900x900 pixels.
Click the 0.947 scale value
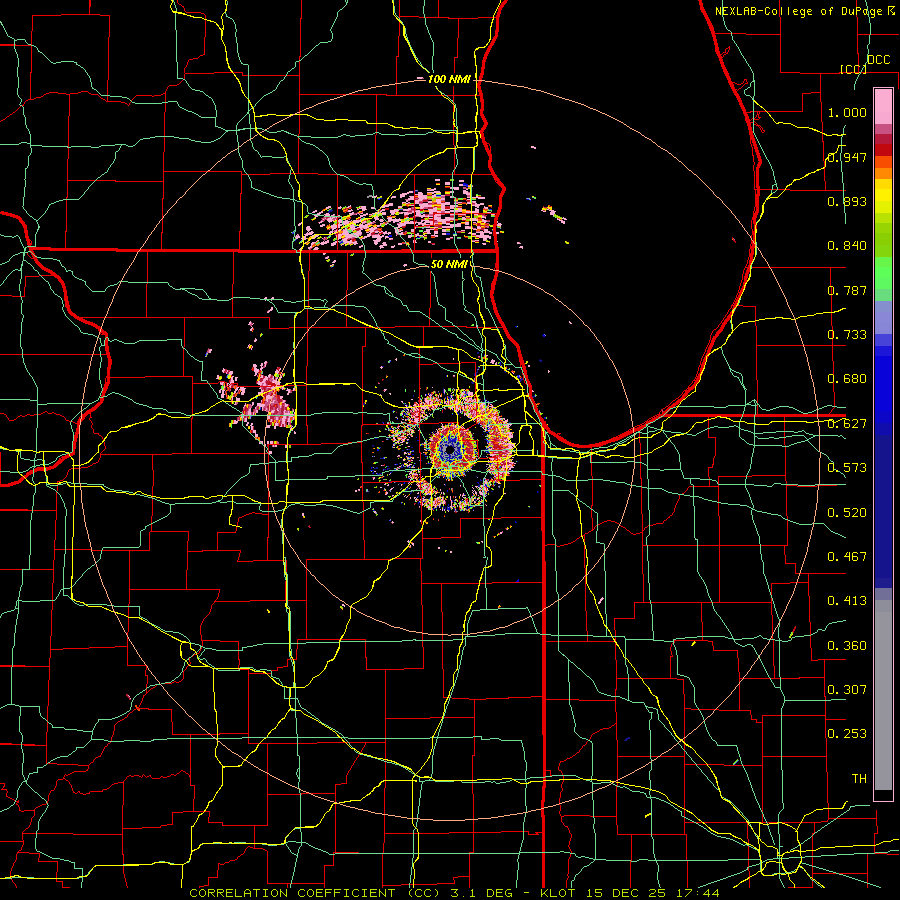point(847,157)
